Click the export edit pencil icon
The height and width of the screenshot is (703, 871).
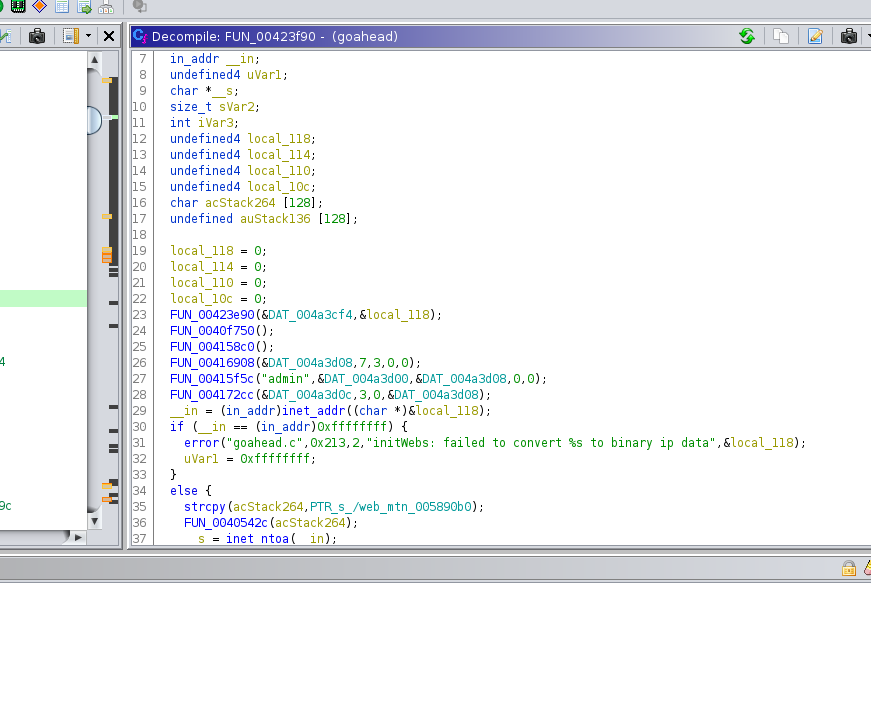click(815, 37)
